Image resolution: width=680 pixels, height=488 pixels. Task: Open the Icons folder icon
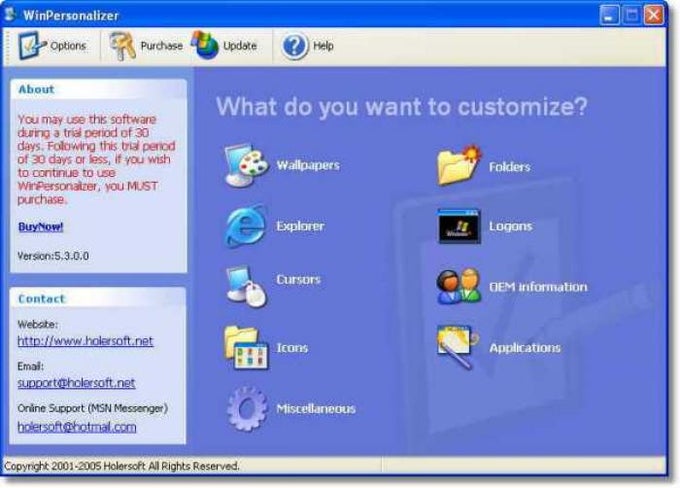point(246,348)
